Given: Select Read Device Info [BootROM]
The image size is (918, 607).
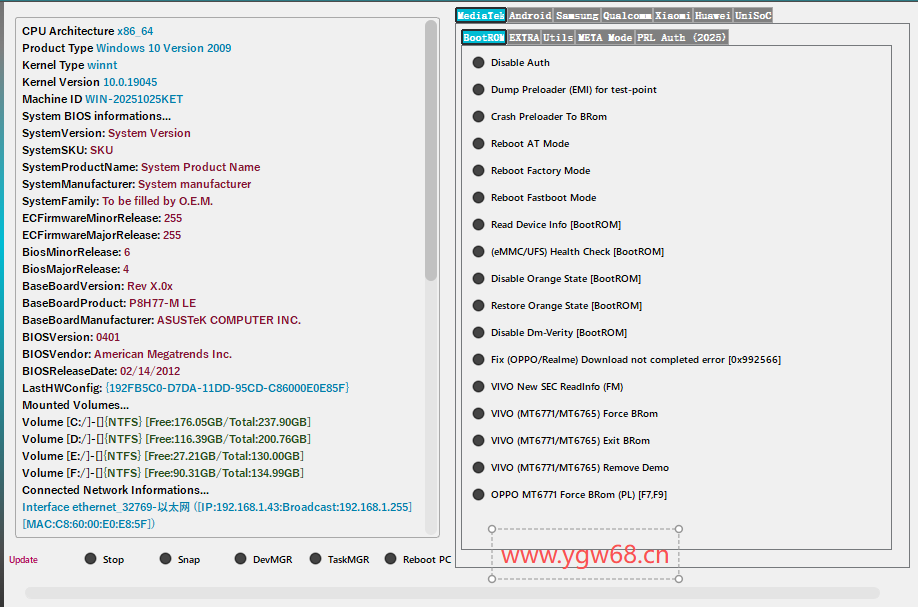Looking at the screenshot, I should (x=546, y=224).
